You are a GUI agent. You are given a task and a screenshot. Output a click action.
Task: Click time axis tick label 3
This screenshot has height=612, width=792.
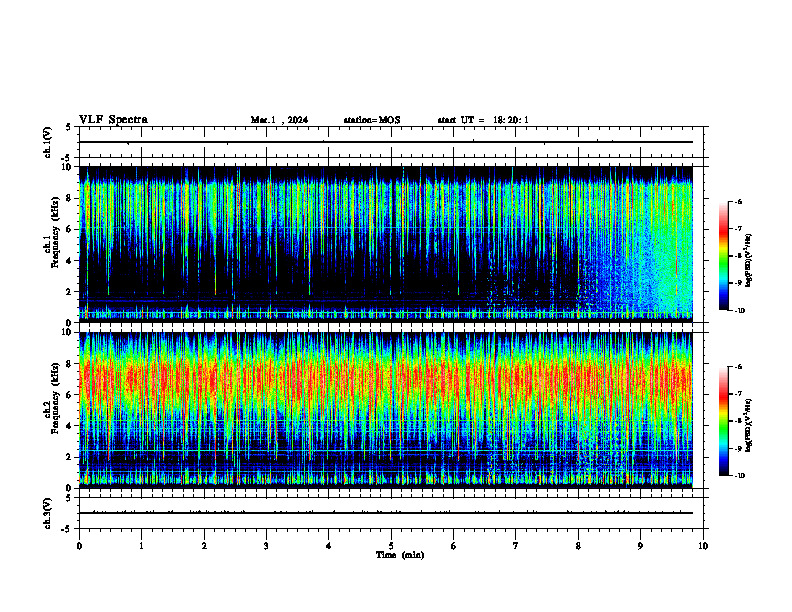(x=266, y=546)
